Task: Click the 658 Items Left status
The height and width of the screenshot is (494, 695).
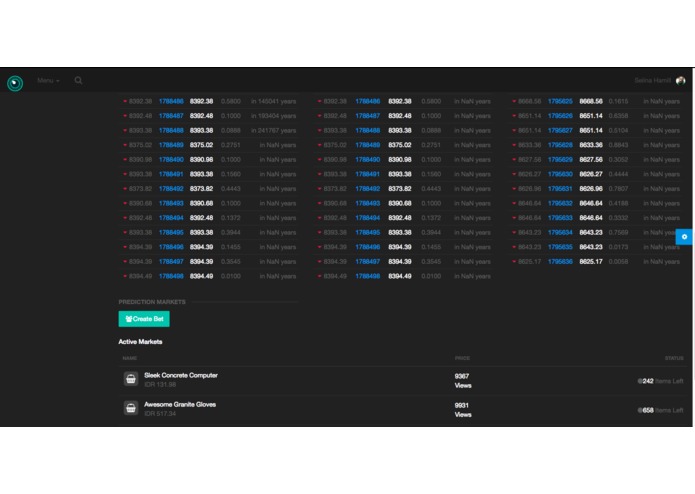Action: click(x=660, y=410)
